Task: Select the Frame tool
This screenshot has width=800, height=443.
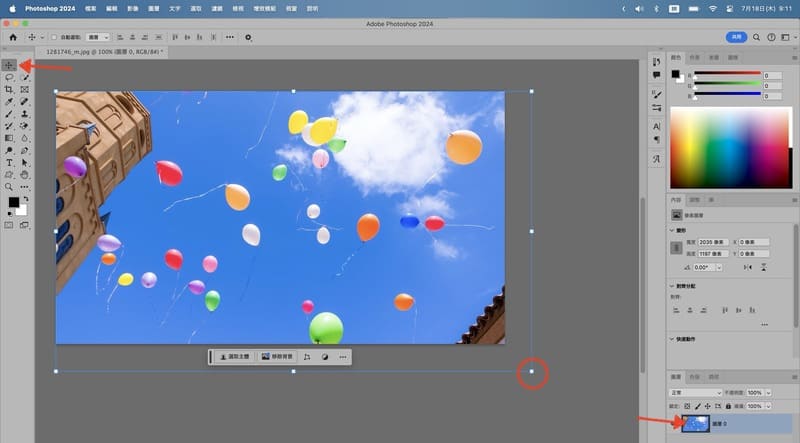Action: point(24,89)
